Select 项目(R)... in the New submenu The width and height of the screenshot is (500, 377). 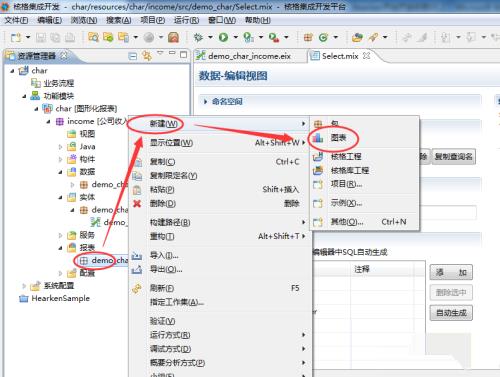click(x=364, y=184)
